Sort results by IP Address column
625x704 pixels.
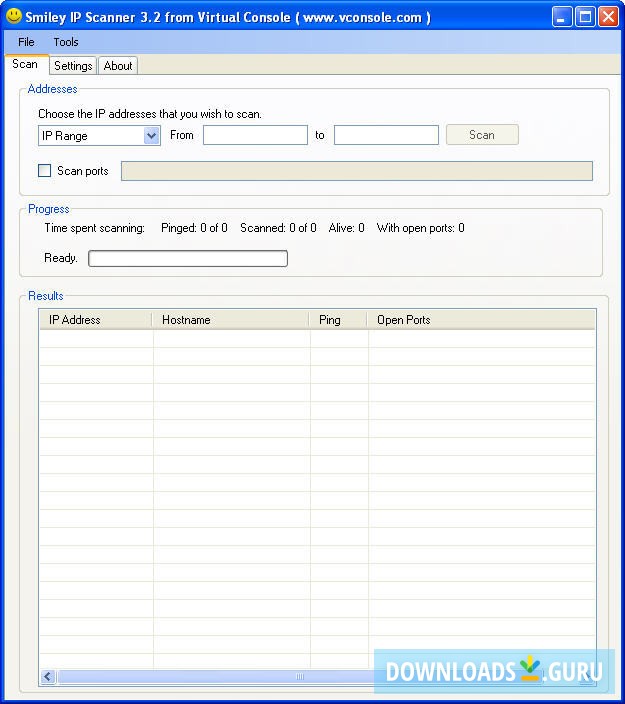coord(95,320)
